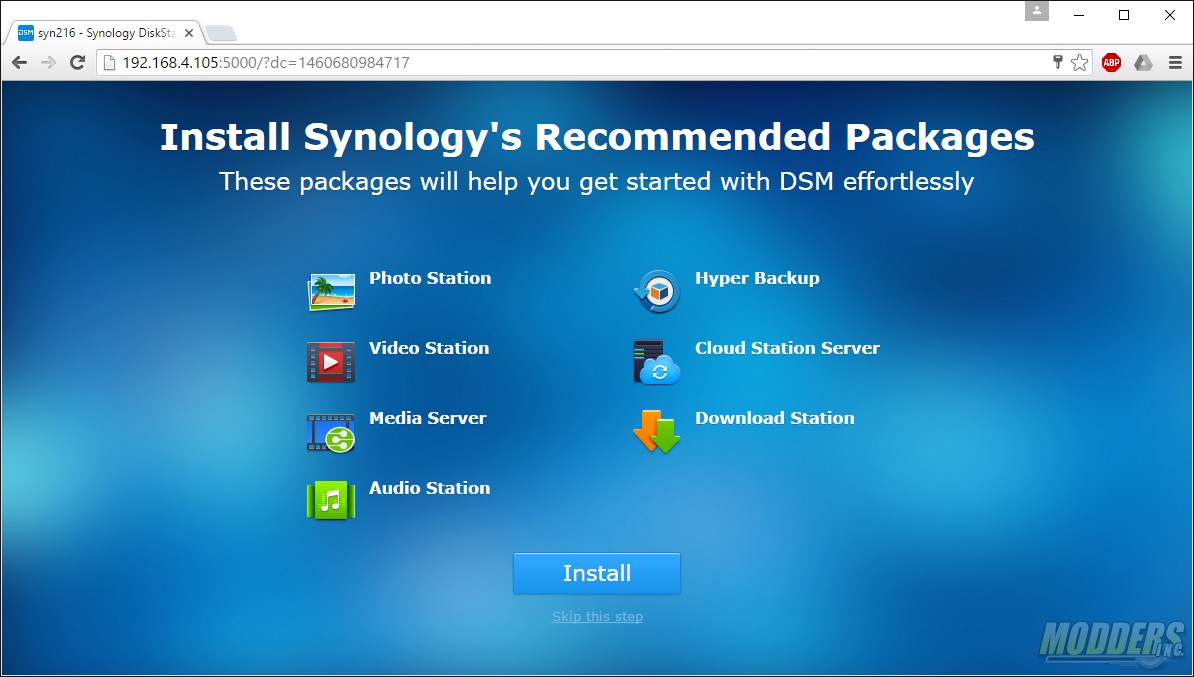Open the Chrome user profile button
The height and width of the screenshot is (677, 1194).
click(x=1037, y=11)
